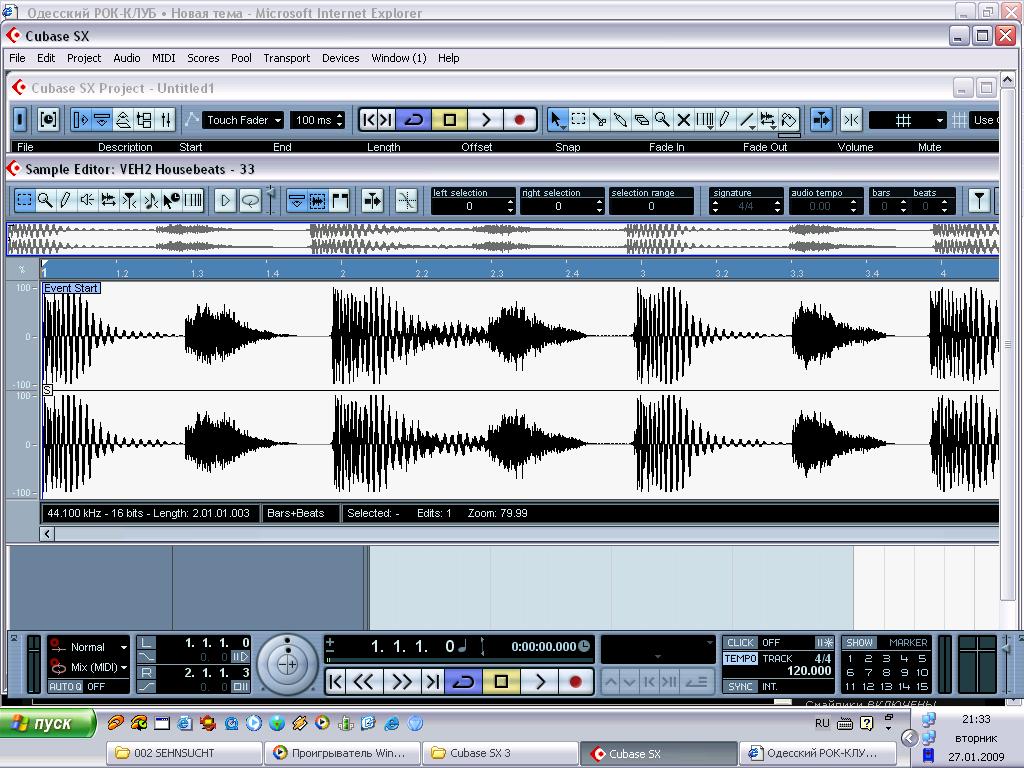Select the project Range Selection tool
The image size is (1024, 768).
[578, 120]
